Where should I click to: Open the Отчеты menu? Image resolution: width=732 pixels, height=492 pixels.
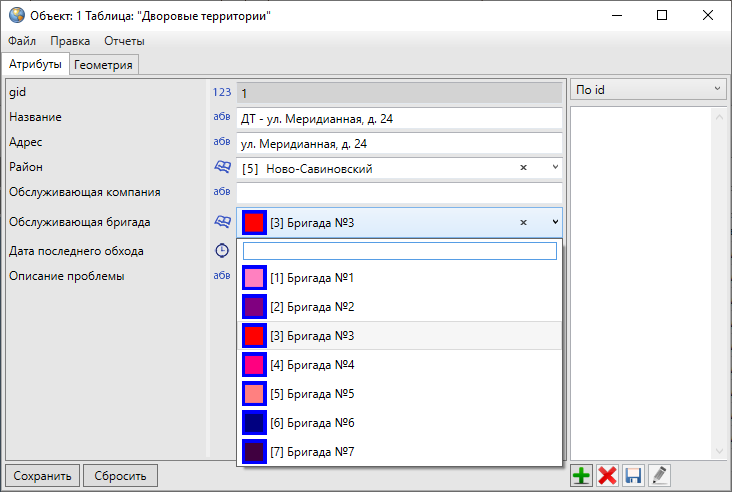point(124,41)
